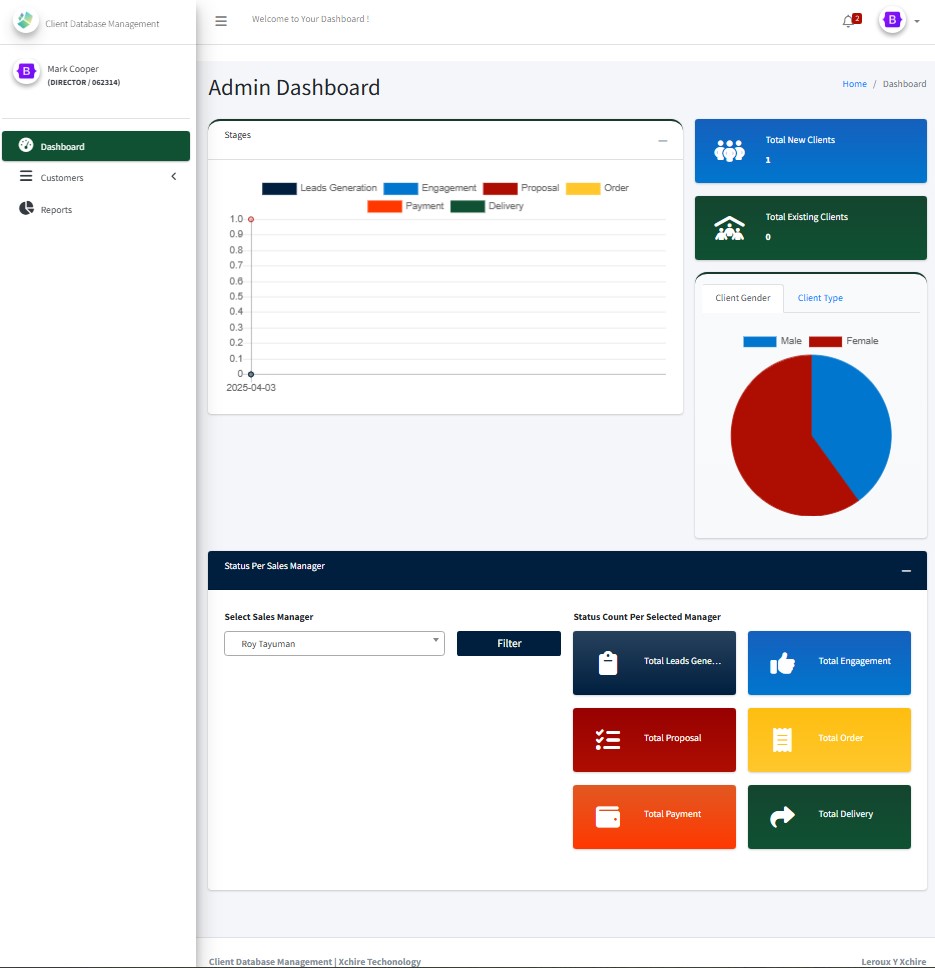Click the Admin Dashboard heading
Viewport: 935px width, 968px height.
point(294,88)
